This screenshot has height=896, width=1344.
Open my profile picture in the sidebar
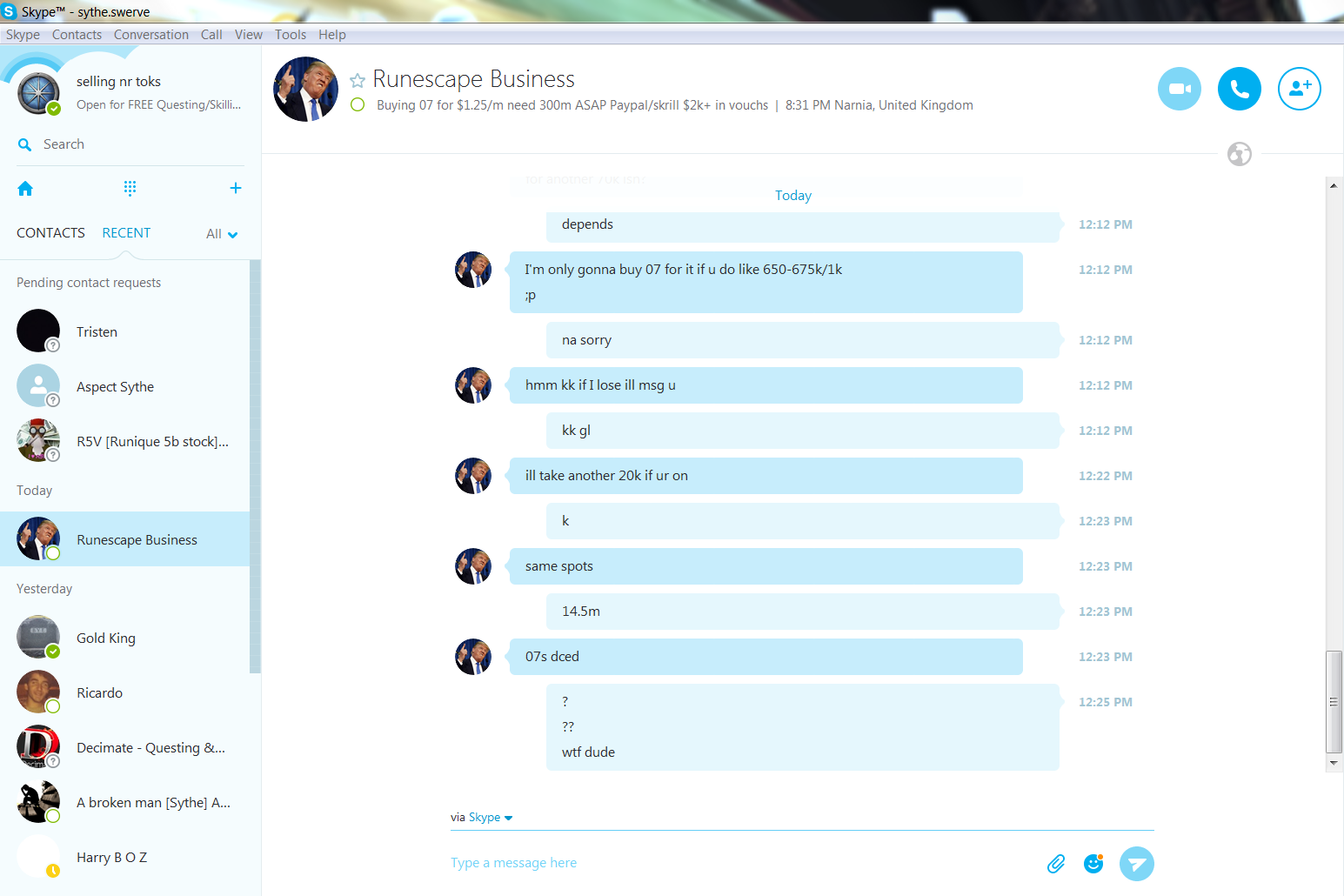pyautogui.click(x=39, y=93)
